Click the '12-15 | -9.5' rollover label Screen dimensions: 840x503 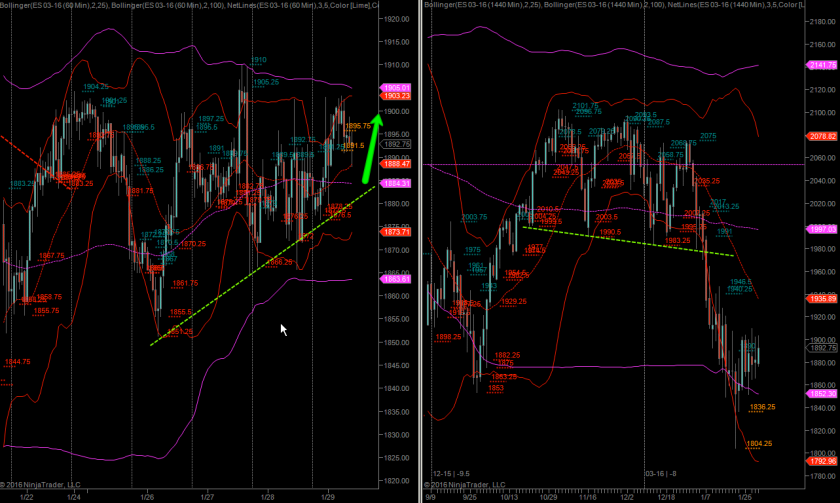pos(451,474)
